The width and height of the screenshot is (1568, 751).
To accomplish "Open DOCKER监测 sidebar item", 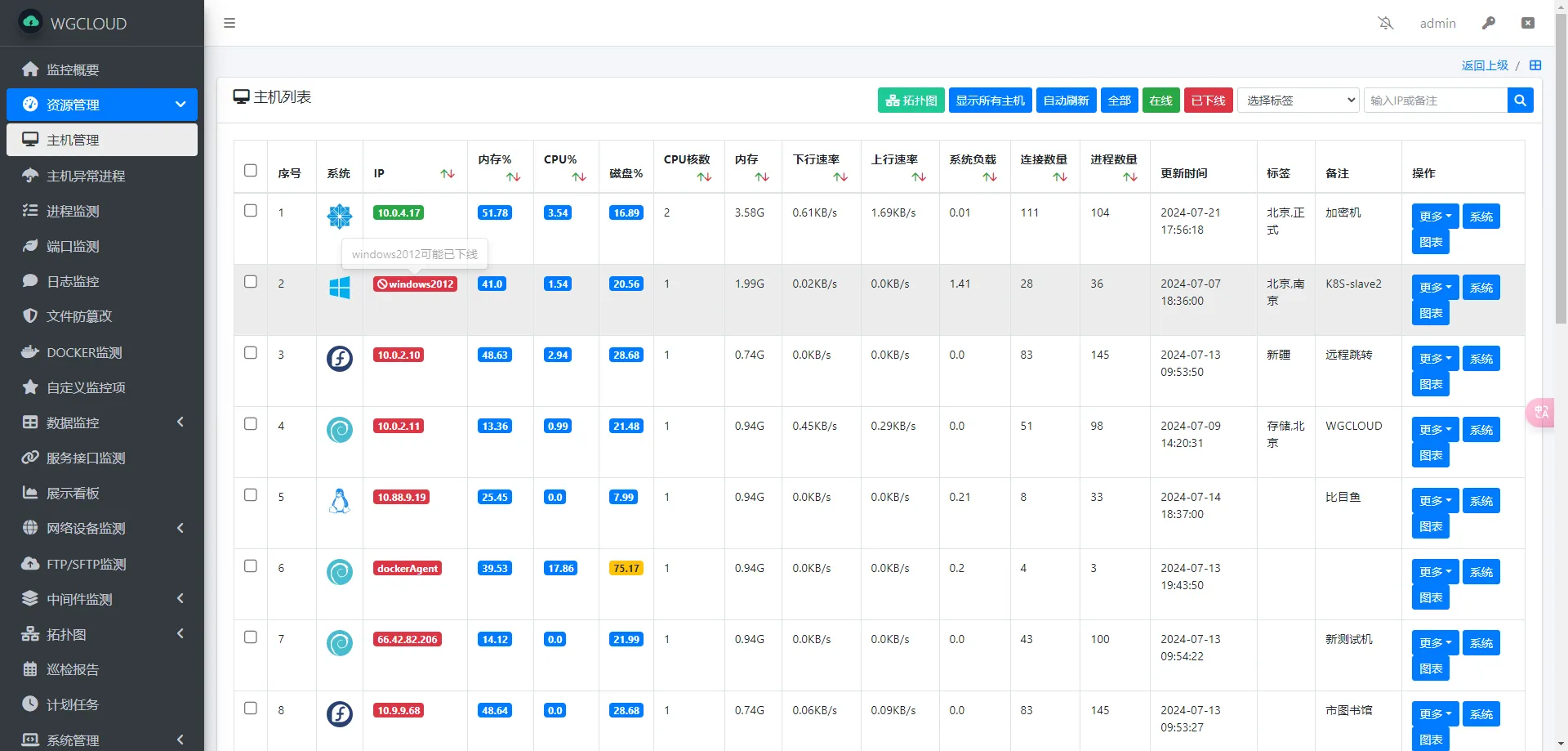I will (102, 352).
